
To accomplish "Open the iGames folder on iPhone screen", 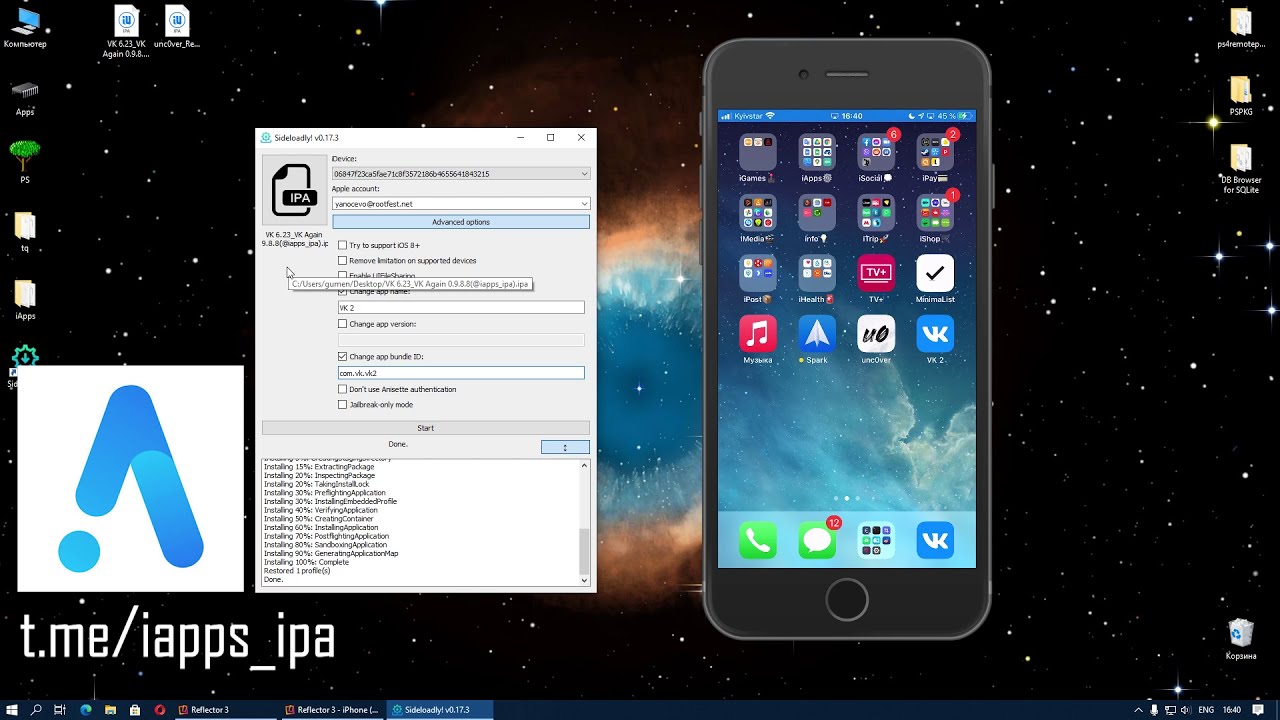I will [x=757, y=153].
